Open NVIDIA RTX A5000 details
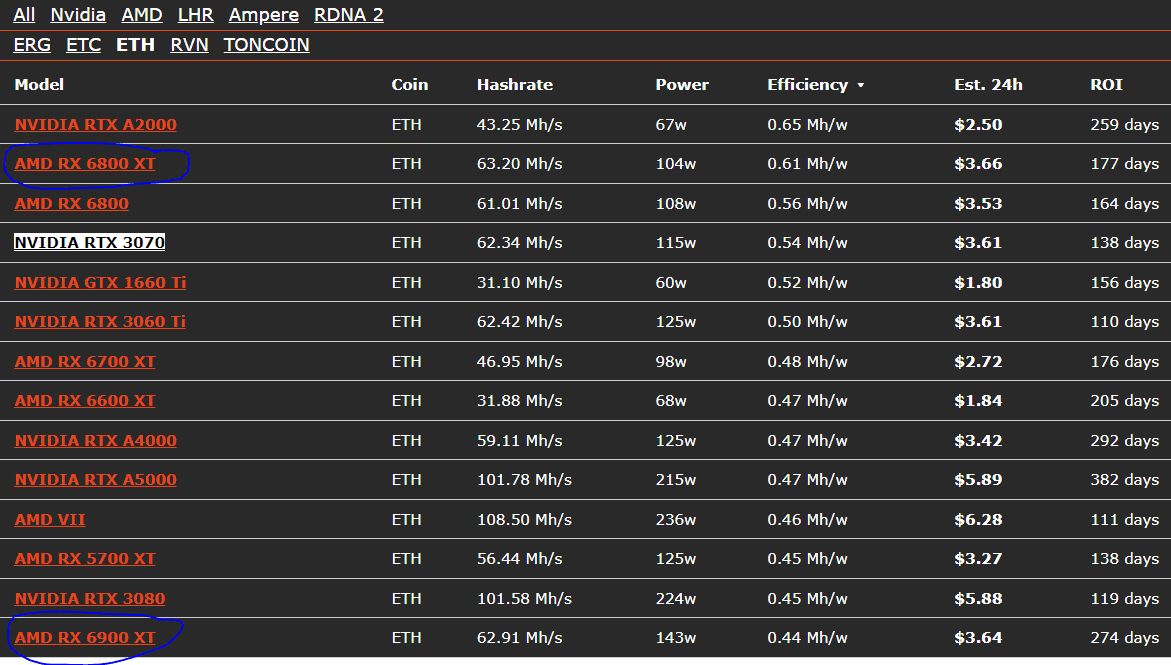Viewport: 1171px width, 665px height. click(95, 480)
